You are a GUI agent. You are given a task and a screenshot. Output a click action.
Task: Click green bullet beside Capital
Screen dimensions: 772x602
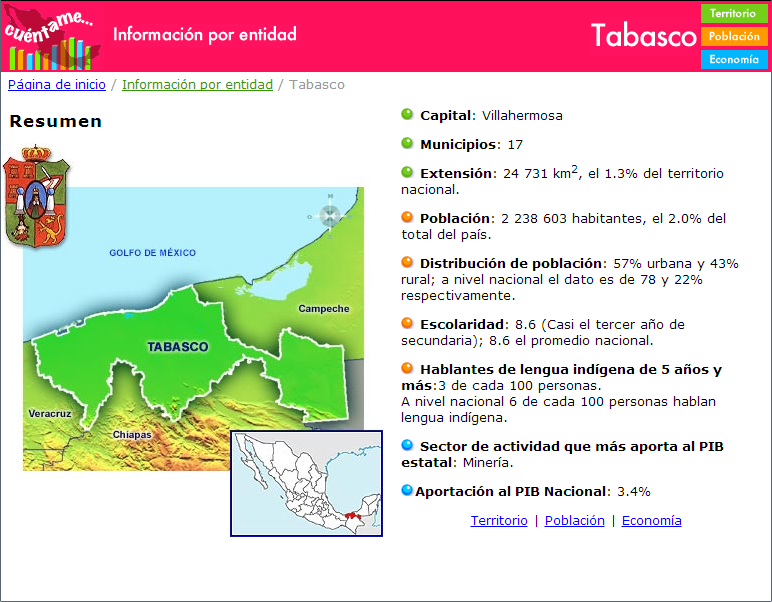coord(407,114)
